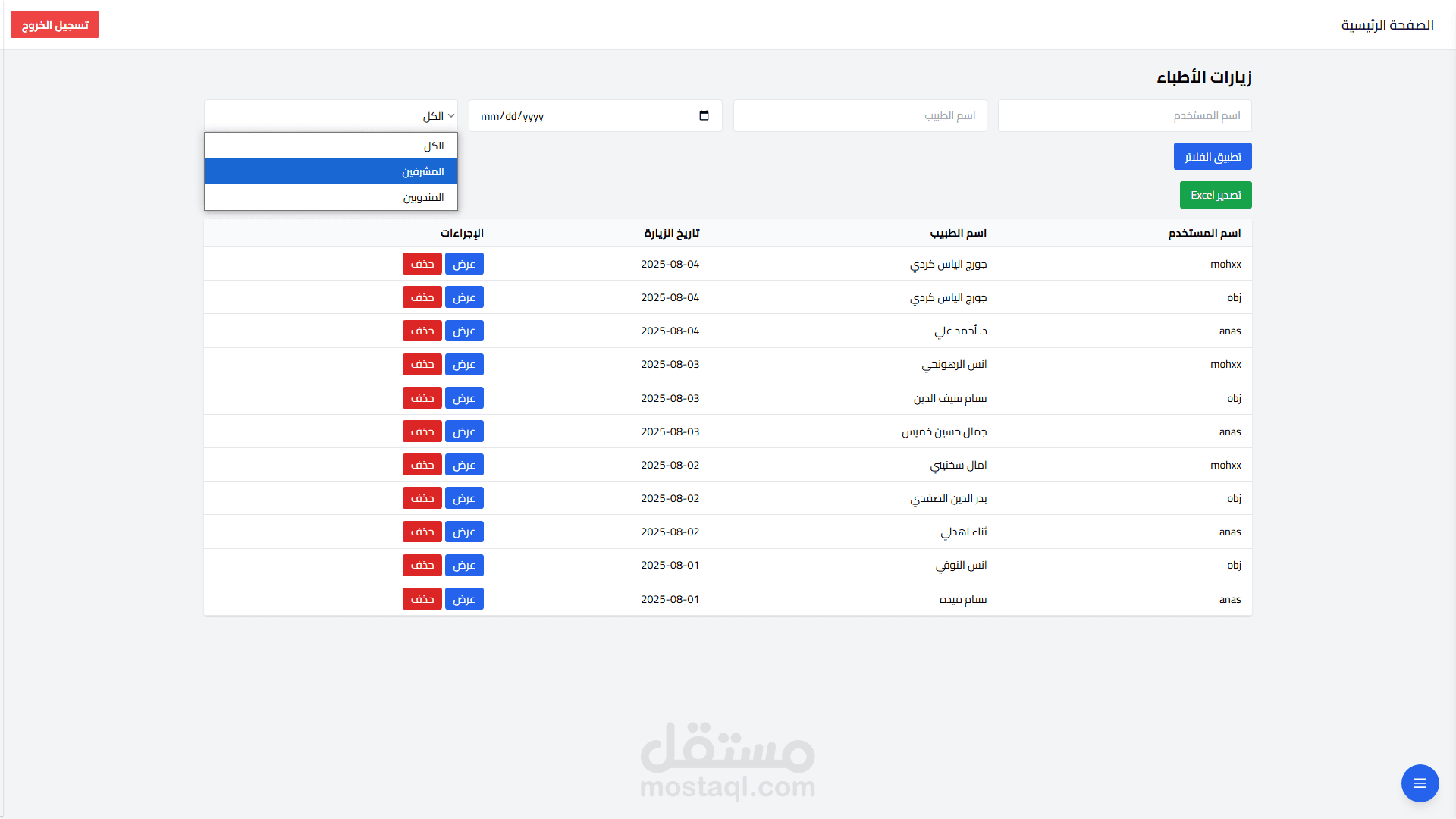Click تطبيق الفلاتر apply filters button
1456x819 pixels.
tap(1213, 156)
